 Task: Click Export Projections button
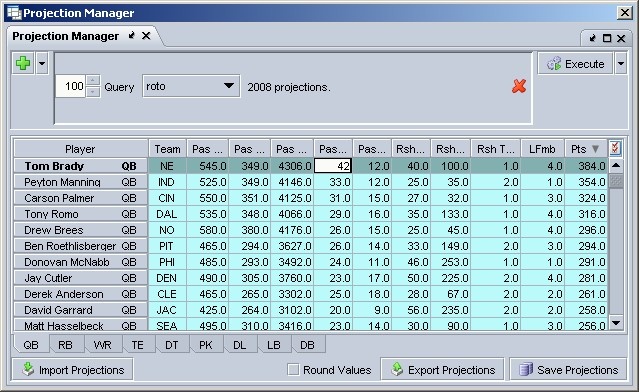click(443, 370)
